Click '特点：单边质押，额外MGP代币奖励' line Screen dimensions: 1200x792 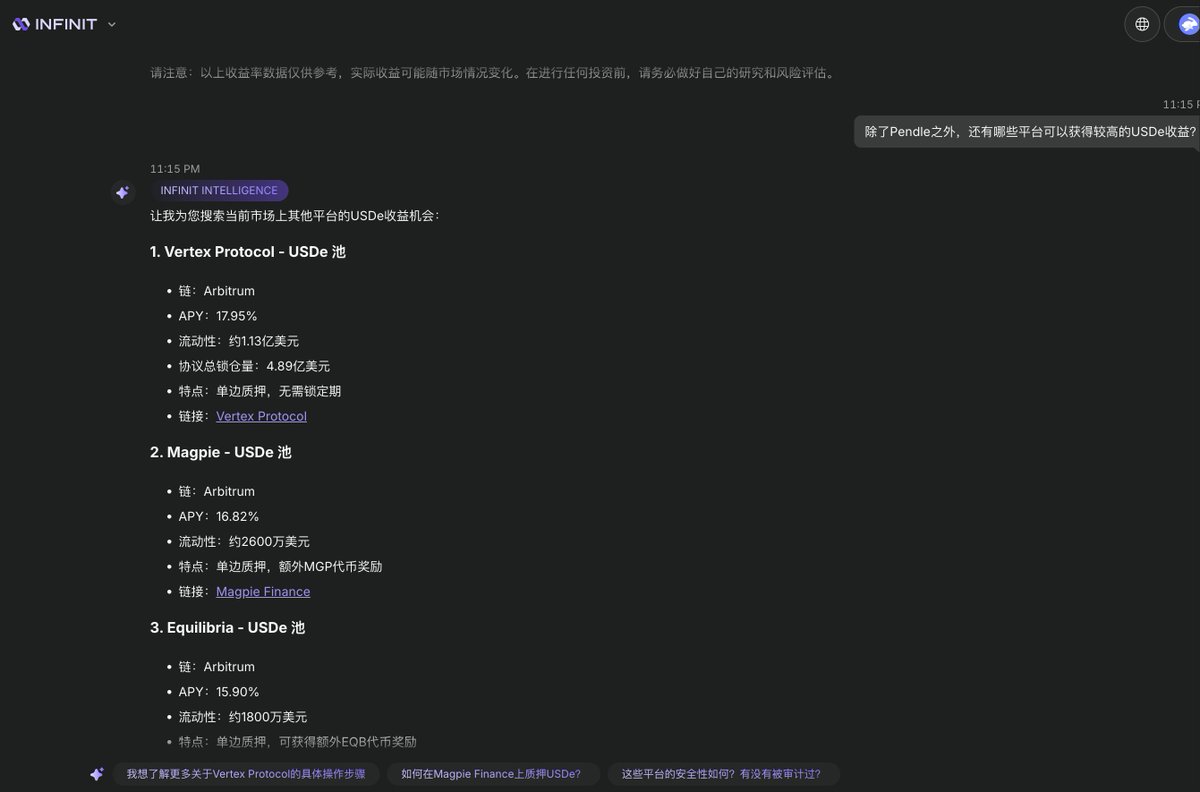280,567
